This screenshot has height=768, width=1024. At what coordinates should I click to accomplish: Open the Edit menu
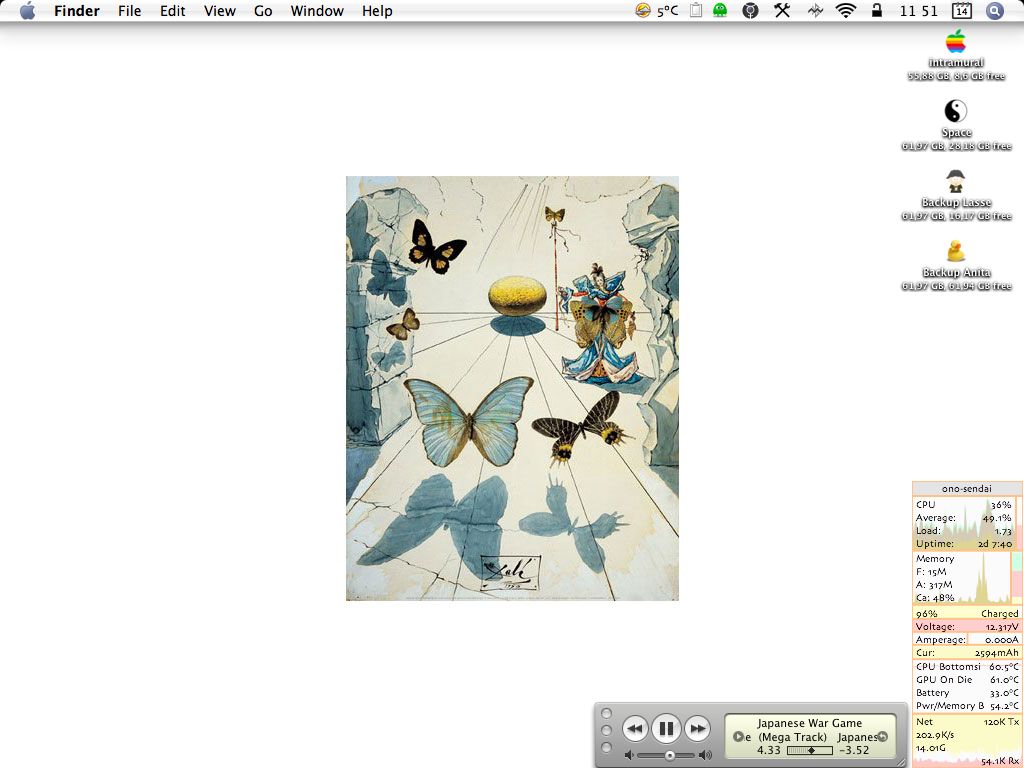pyautogui.click(x=172, y=11)
